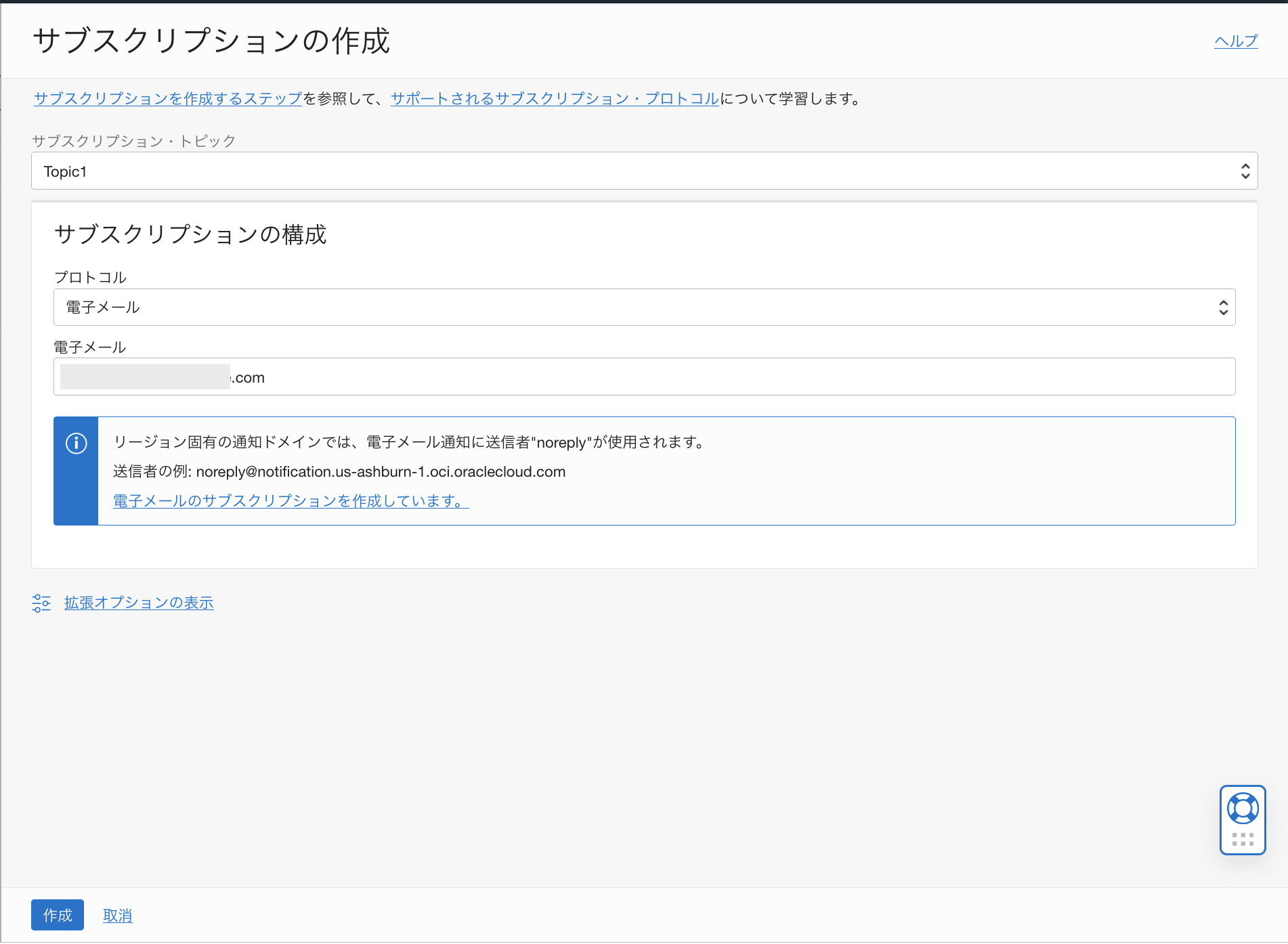Image resolution: width=1288 pixels, height=944 pixels.
Task: Follow the サブスクリプションを作成するステップ link
Action: tap(167, 98)
